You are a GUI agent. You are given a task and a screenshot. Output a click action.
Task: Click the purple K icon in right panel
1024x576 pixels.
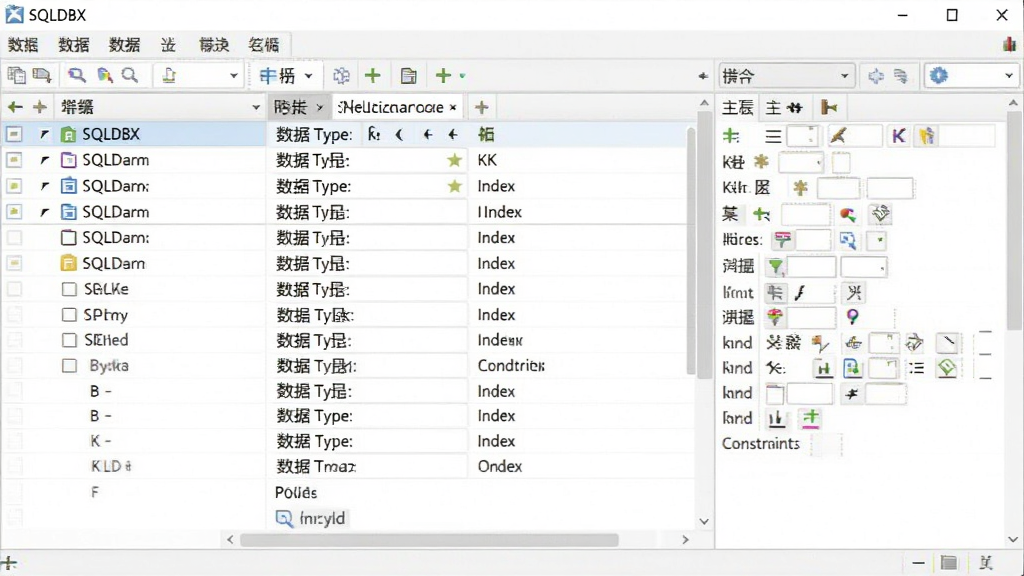point(899,136)
